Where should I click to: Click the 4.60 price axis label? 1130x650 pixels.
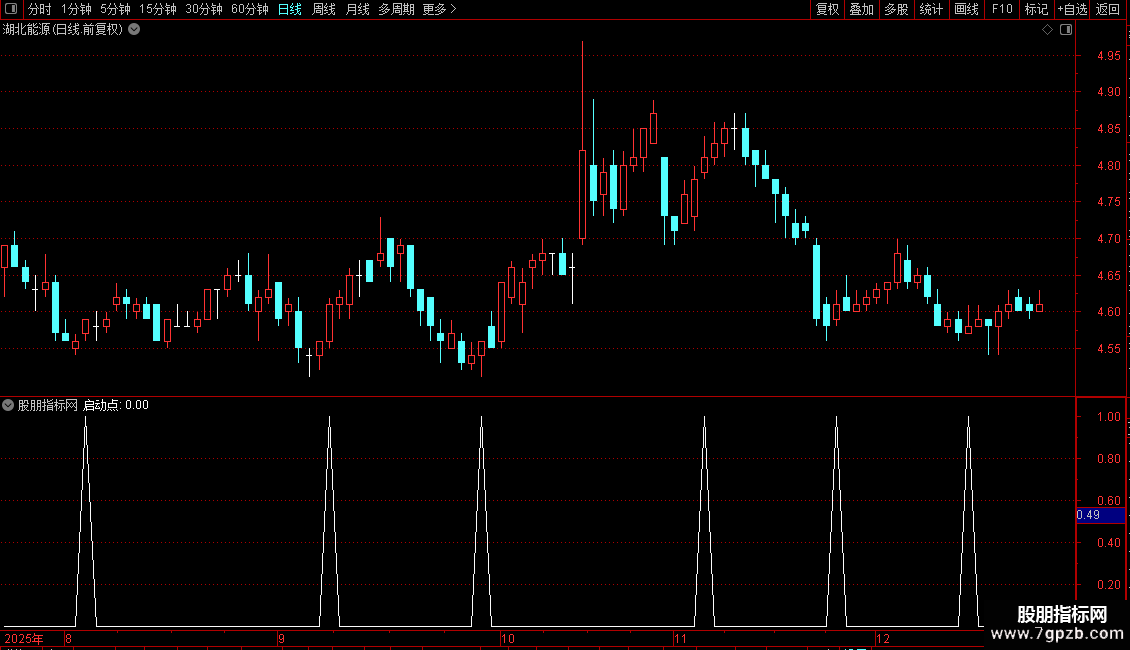tap(1108, 312)
